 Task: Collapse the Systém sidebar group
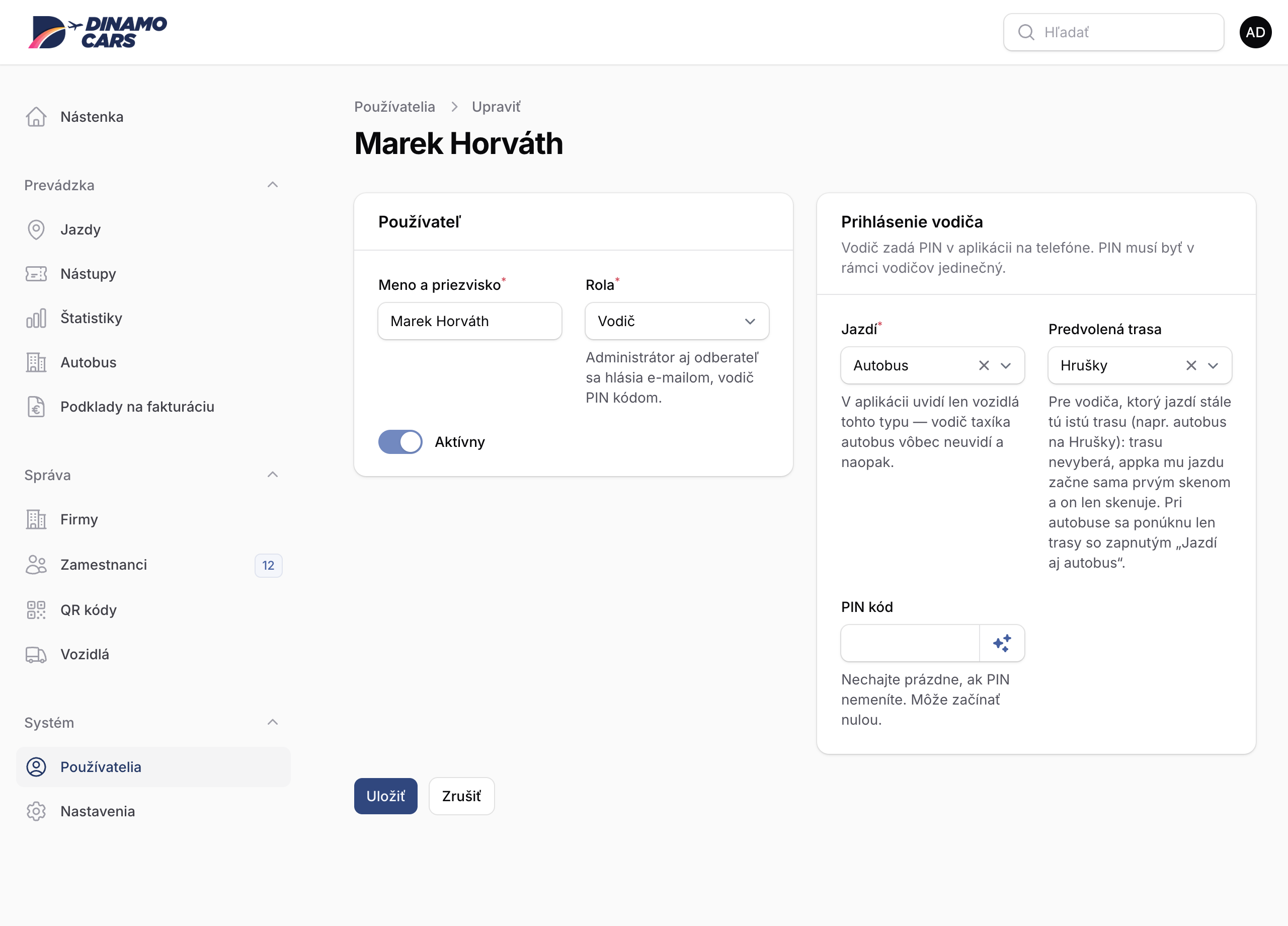point(272,723)
